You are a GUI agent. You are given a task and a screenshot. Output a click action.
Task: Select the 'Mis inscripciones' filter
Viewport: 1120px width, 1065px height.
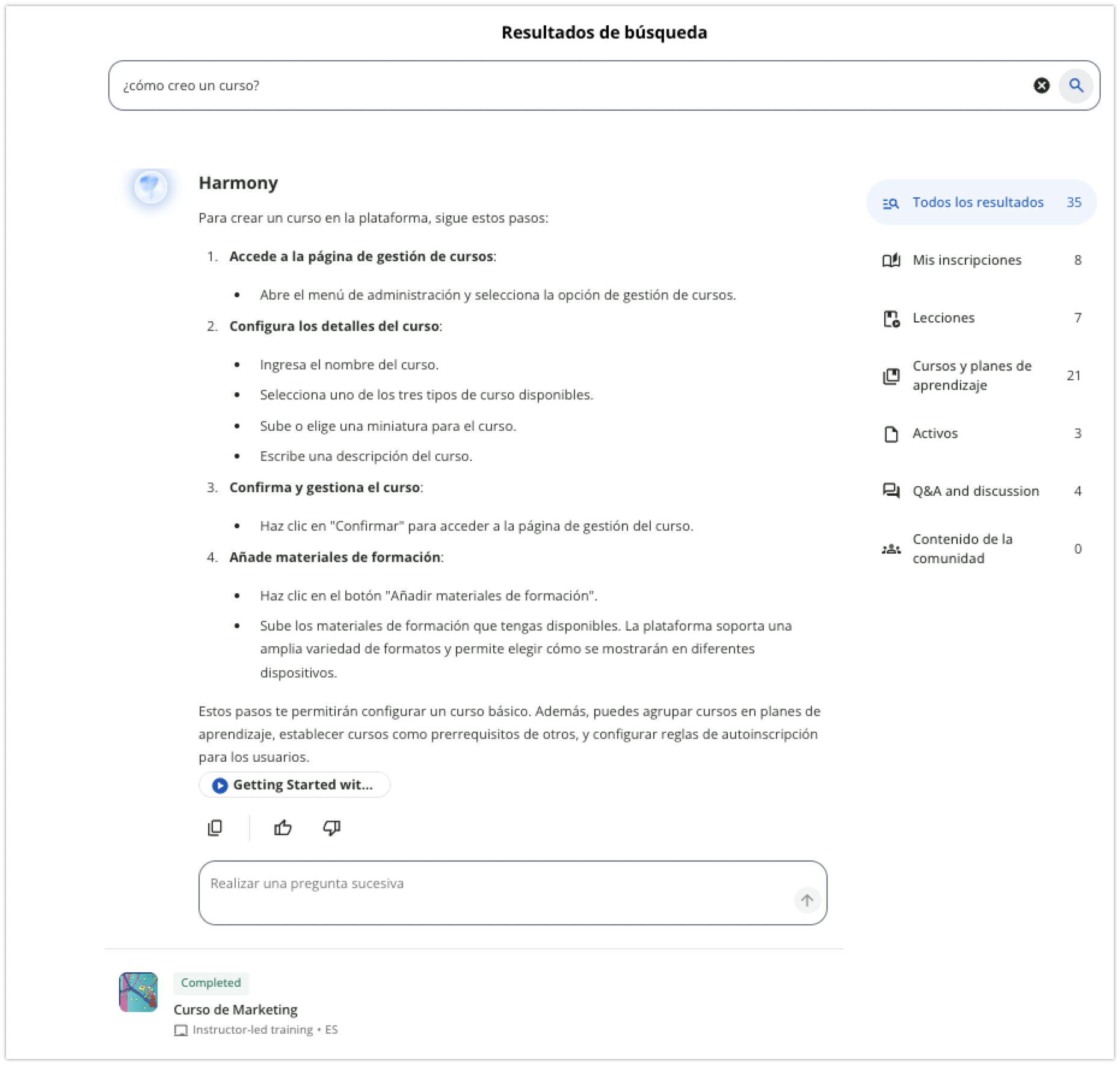pos(981,260)
